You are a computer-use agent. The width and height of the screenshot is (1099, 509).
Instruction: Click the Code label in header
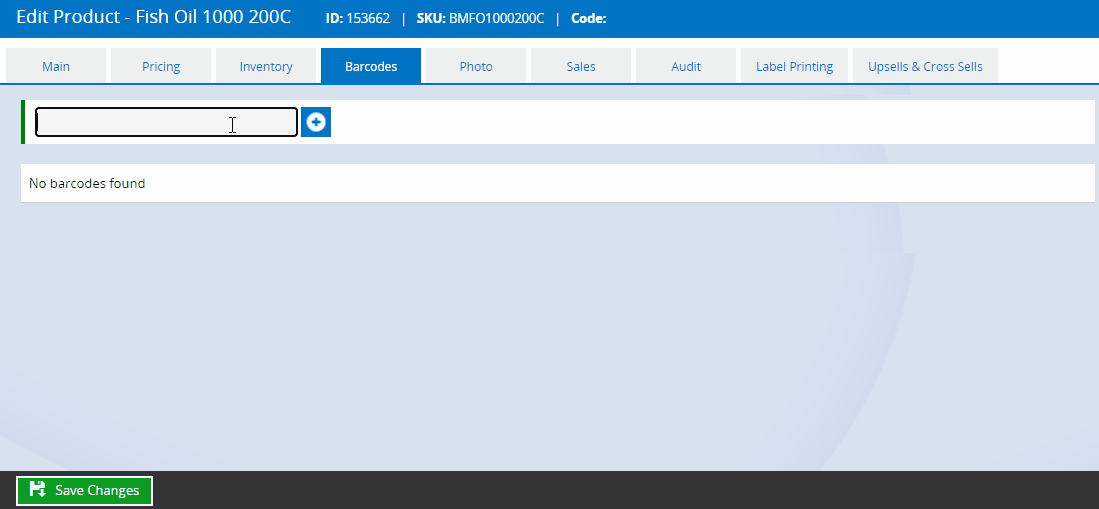tap(589, 18)
